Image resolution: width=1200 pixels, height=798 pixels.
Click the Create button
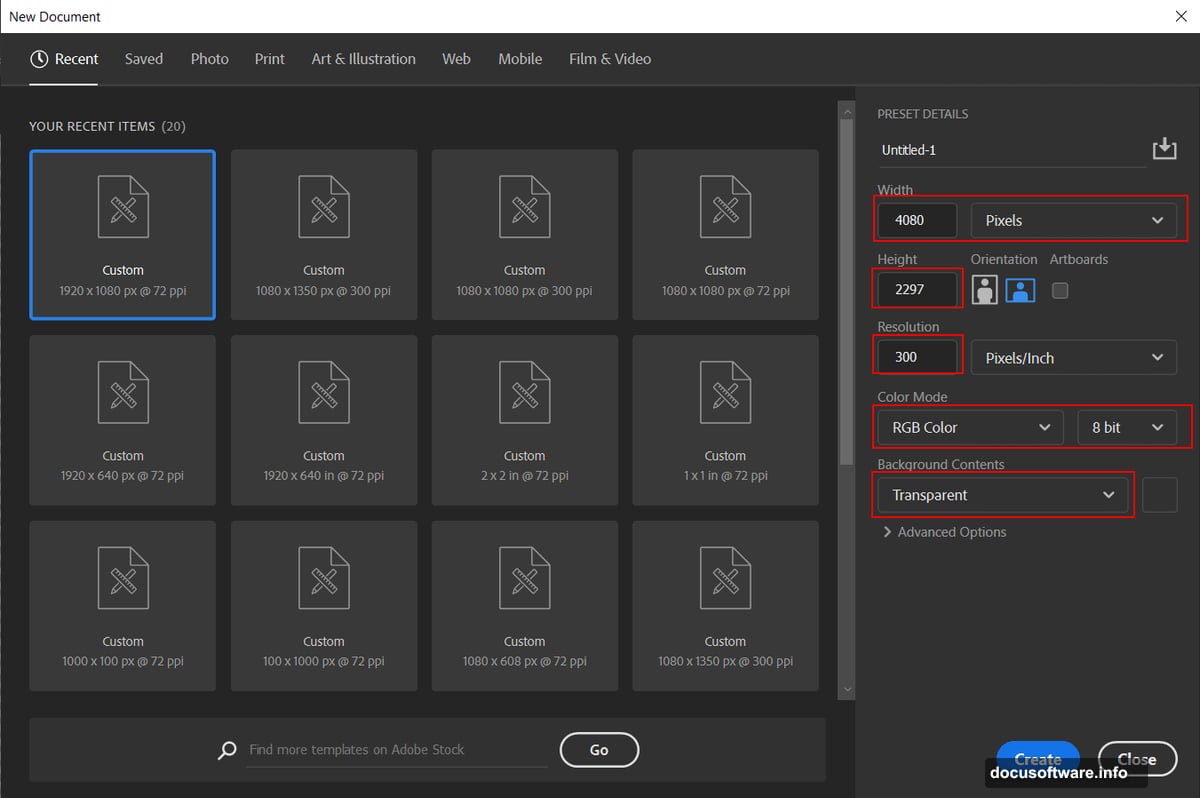1038,758
